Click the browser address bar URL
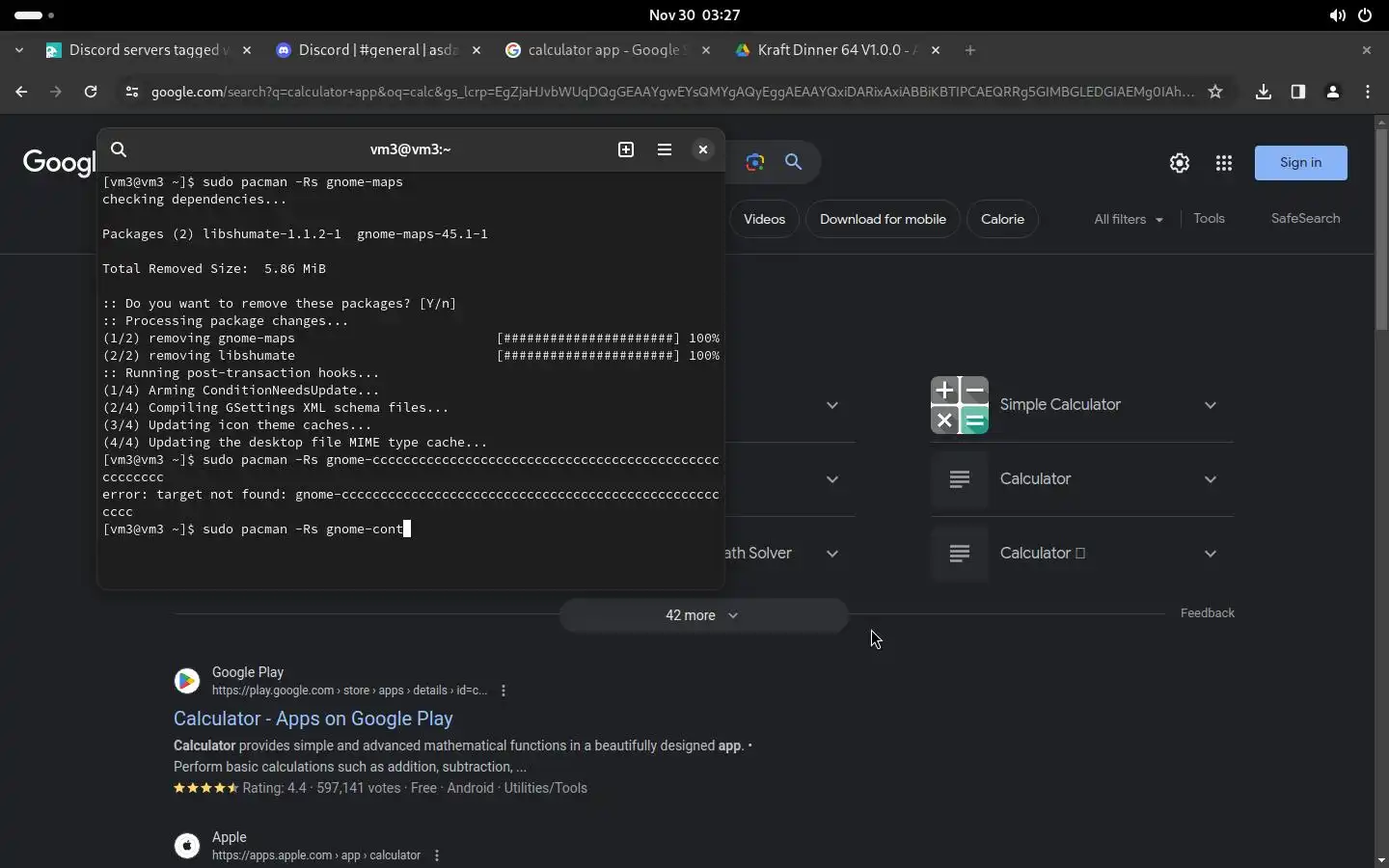 point(672,92)
